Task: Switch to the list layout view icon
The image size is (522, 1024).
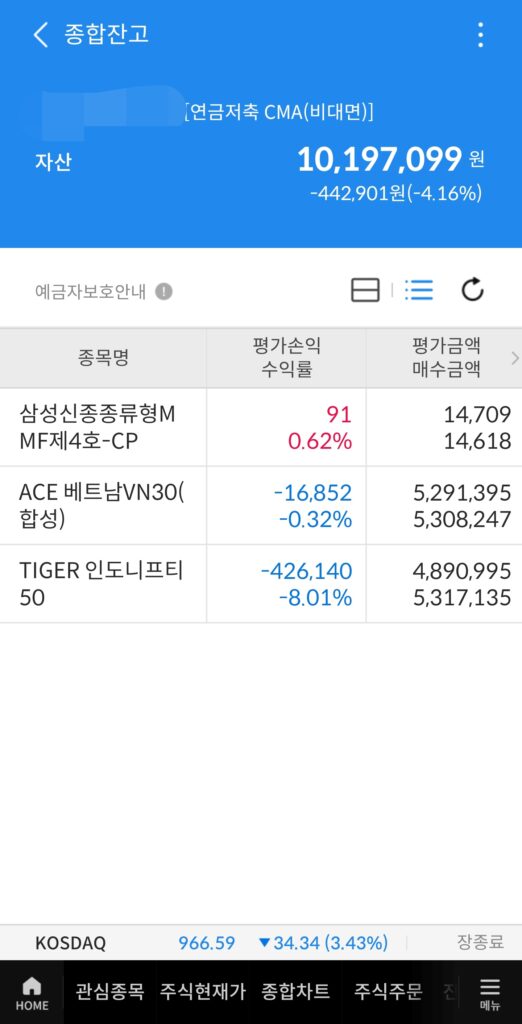Action: pyautogui.click(x=418, y=290)
